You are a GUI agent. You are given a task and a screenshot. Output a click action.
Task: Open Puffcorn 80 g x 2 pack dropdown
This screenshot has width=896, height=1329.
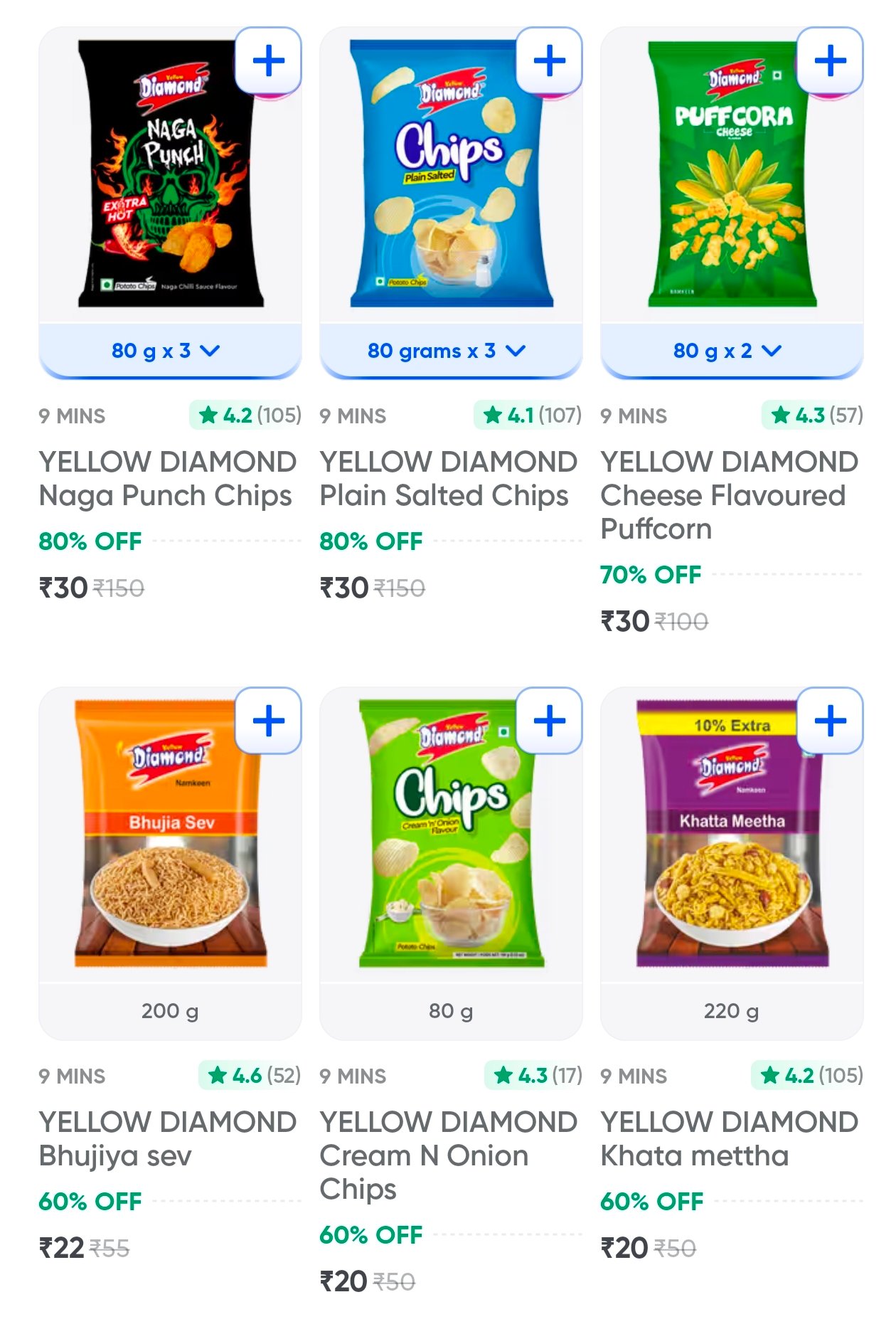click(732, 351)
